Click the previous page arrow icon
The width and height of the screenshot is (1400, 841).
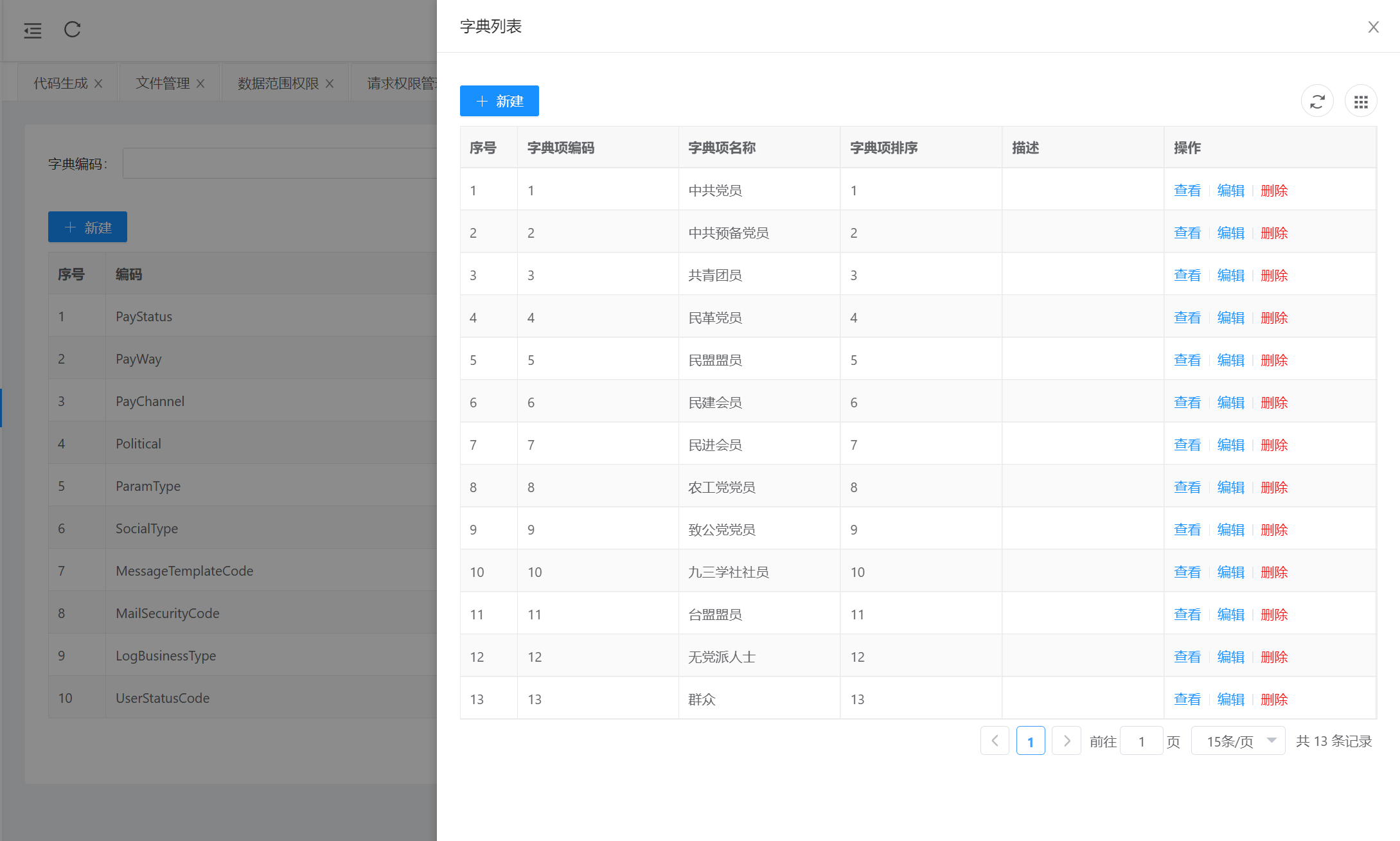click(x=995, y=740)
